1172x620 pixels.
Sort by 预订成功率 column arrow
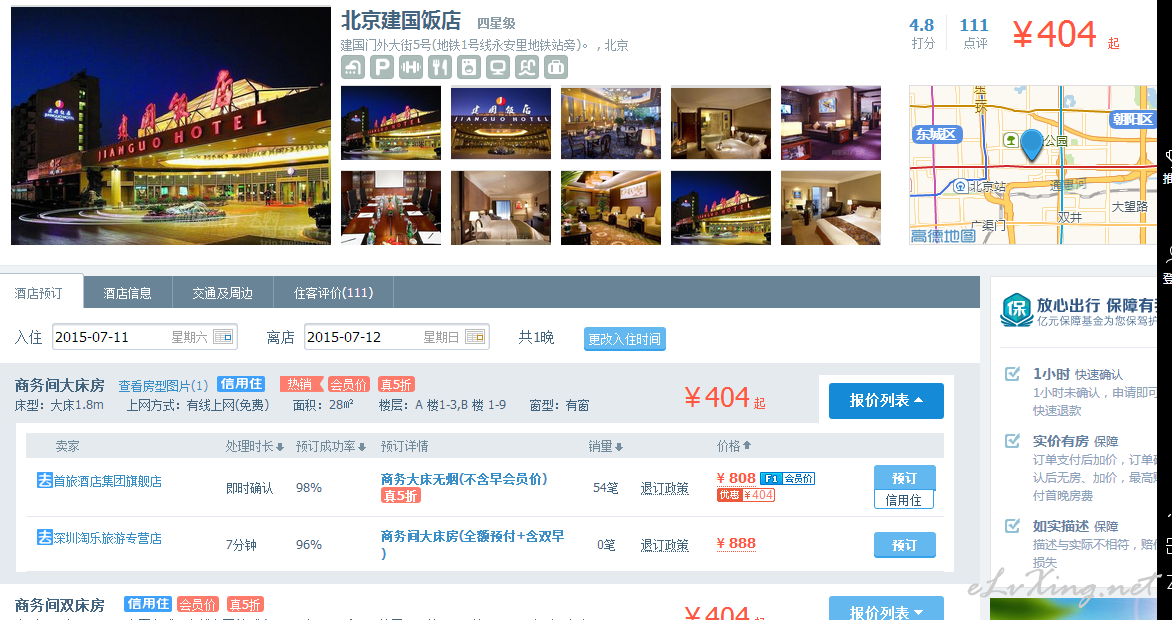362,446
